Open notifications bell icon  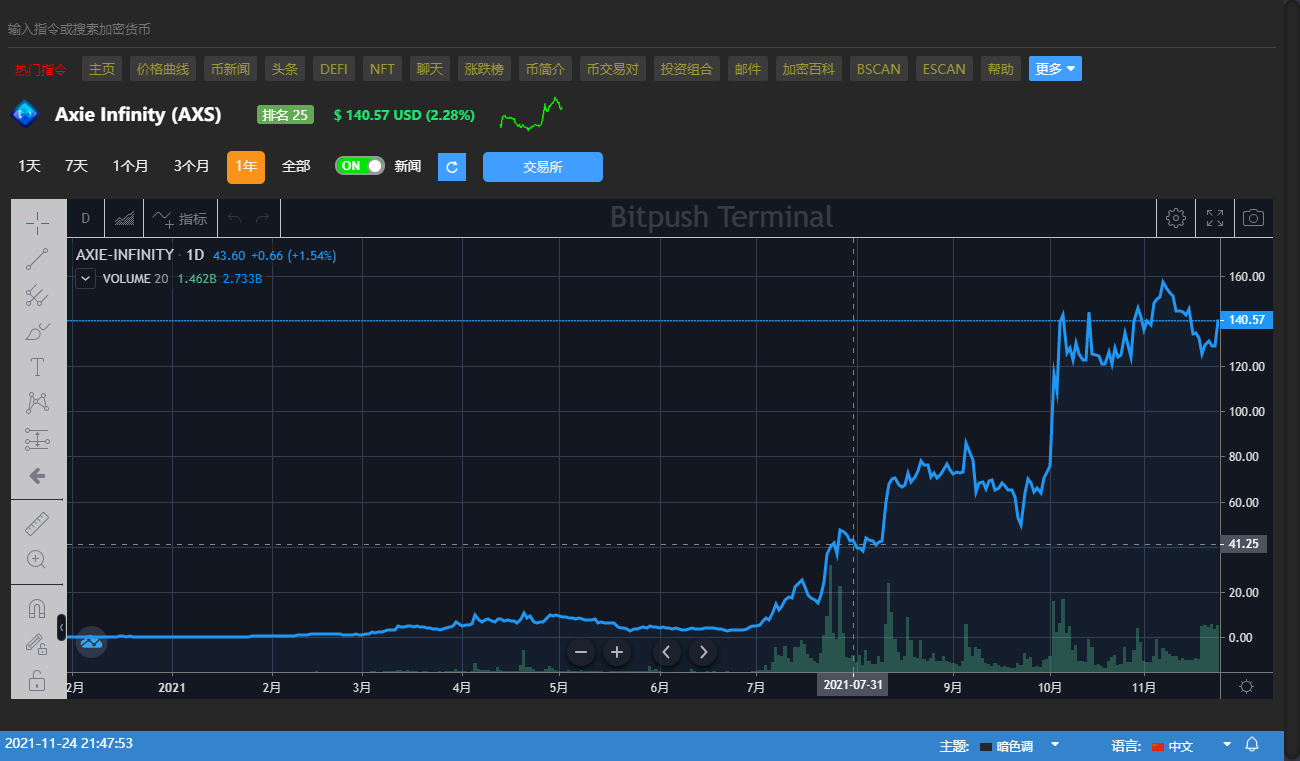pyautogui.click(x=1252, y=745)
